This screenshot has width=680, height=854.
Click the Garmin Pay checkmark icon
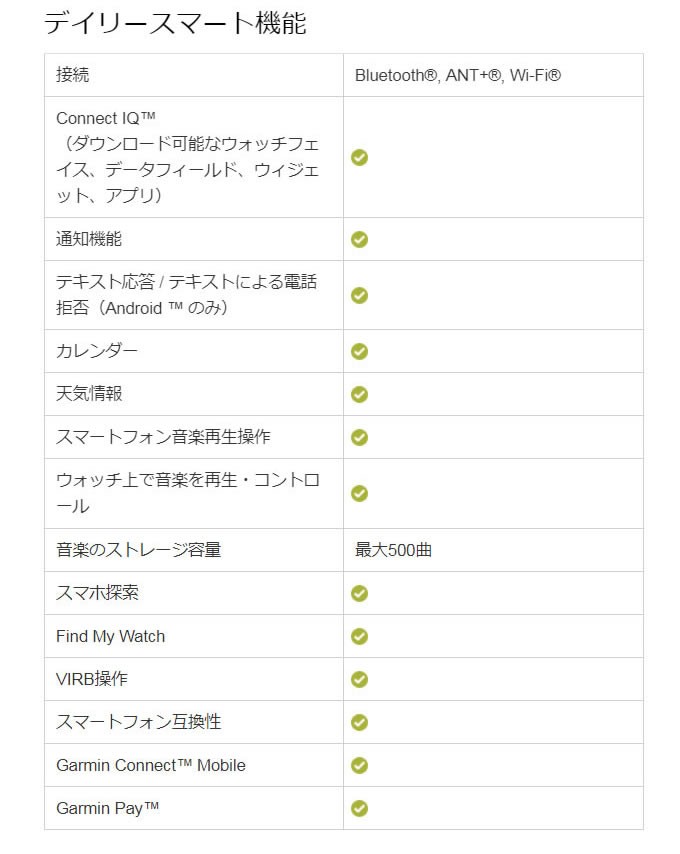coord(359,808)
